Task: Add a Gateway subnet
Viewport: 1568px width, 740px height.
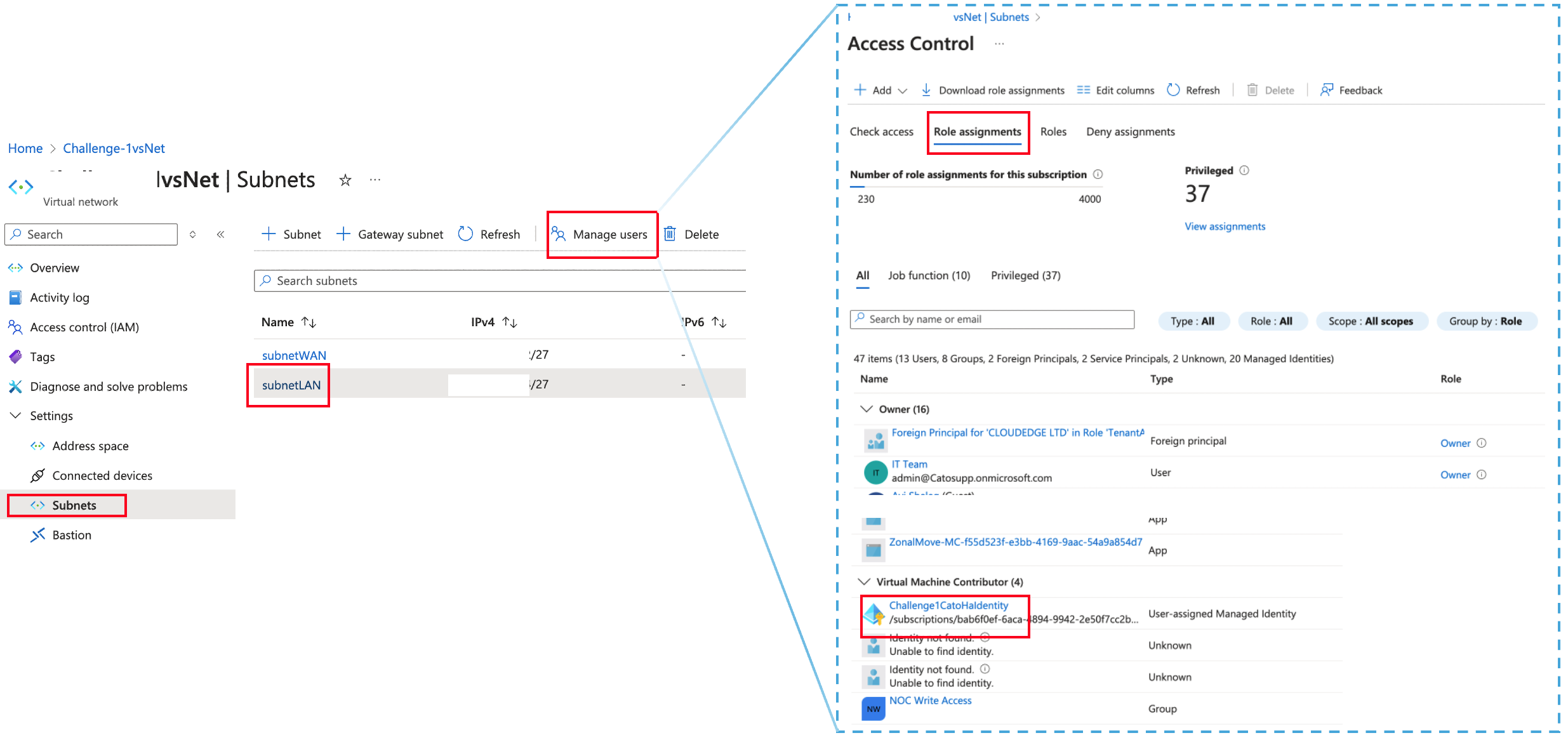Action: pos(390,234)
